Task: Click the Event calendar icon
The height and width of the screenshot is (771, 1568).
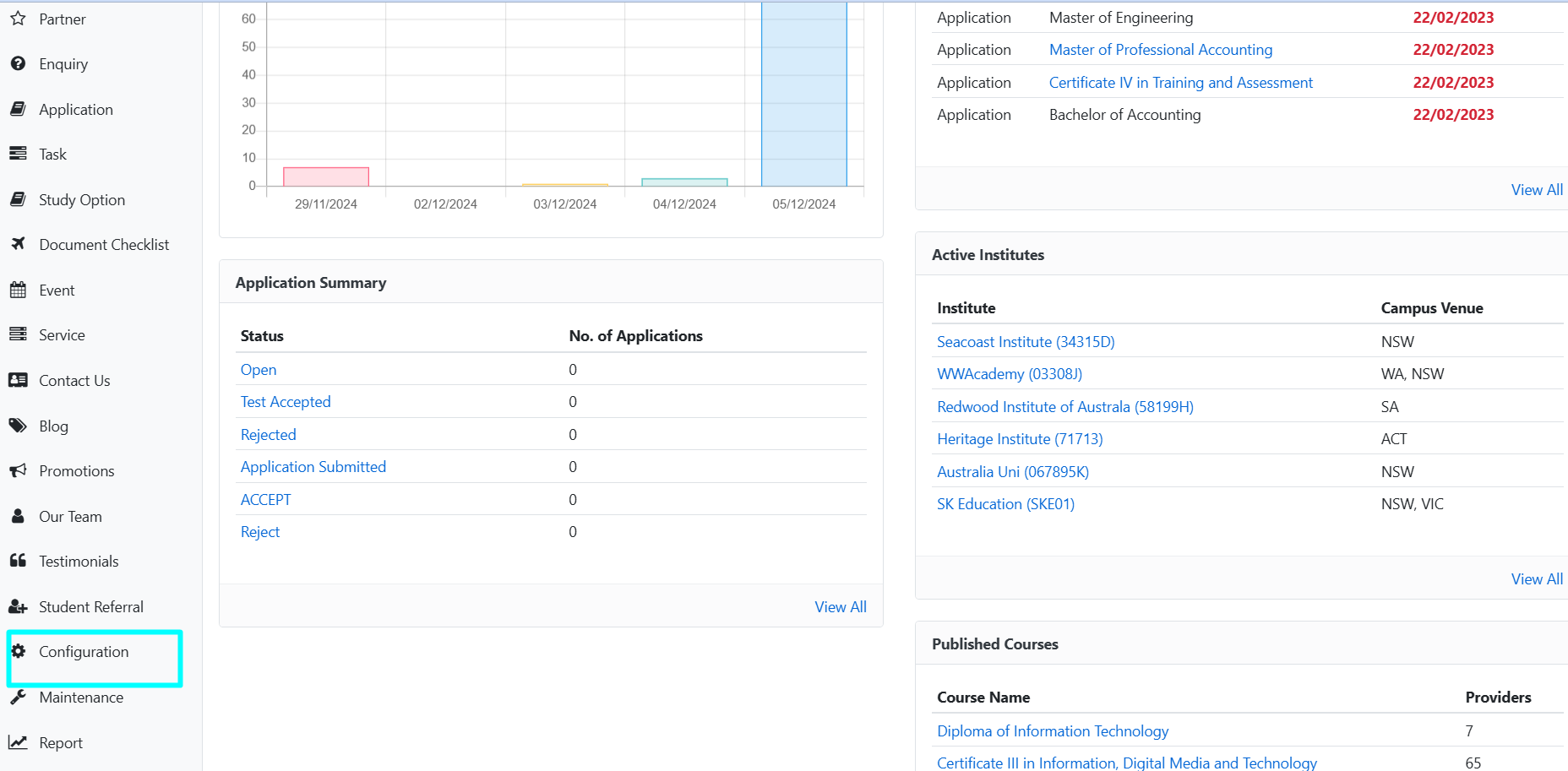Action: click(18, 290)
